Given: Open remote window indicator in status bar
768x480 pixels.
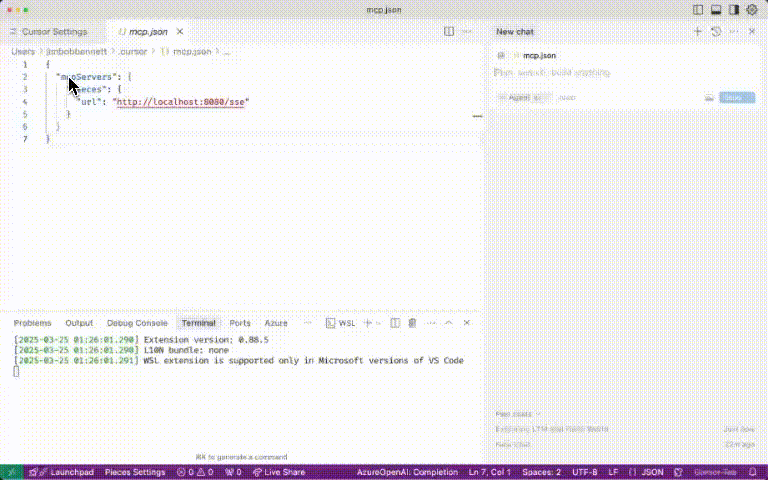Looking at the screenshot, I should (11, 472).
